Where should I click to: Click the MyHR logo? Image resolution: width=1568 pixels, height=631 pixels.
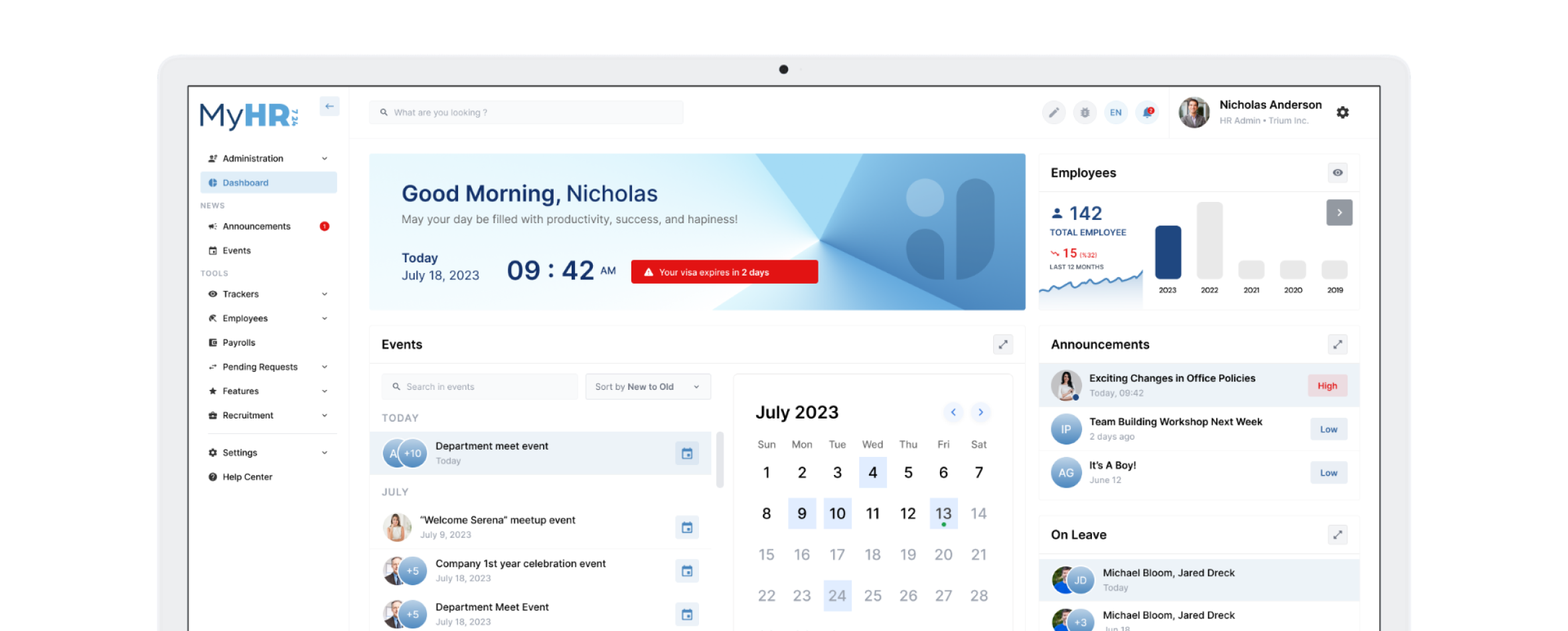coord(249,116)
